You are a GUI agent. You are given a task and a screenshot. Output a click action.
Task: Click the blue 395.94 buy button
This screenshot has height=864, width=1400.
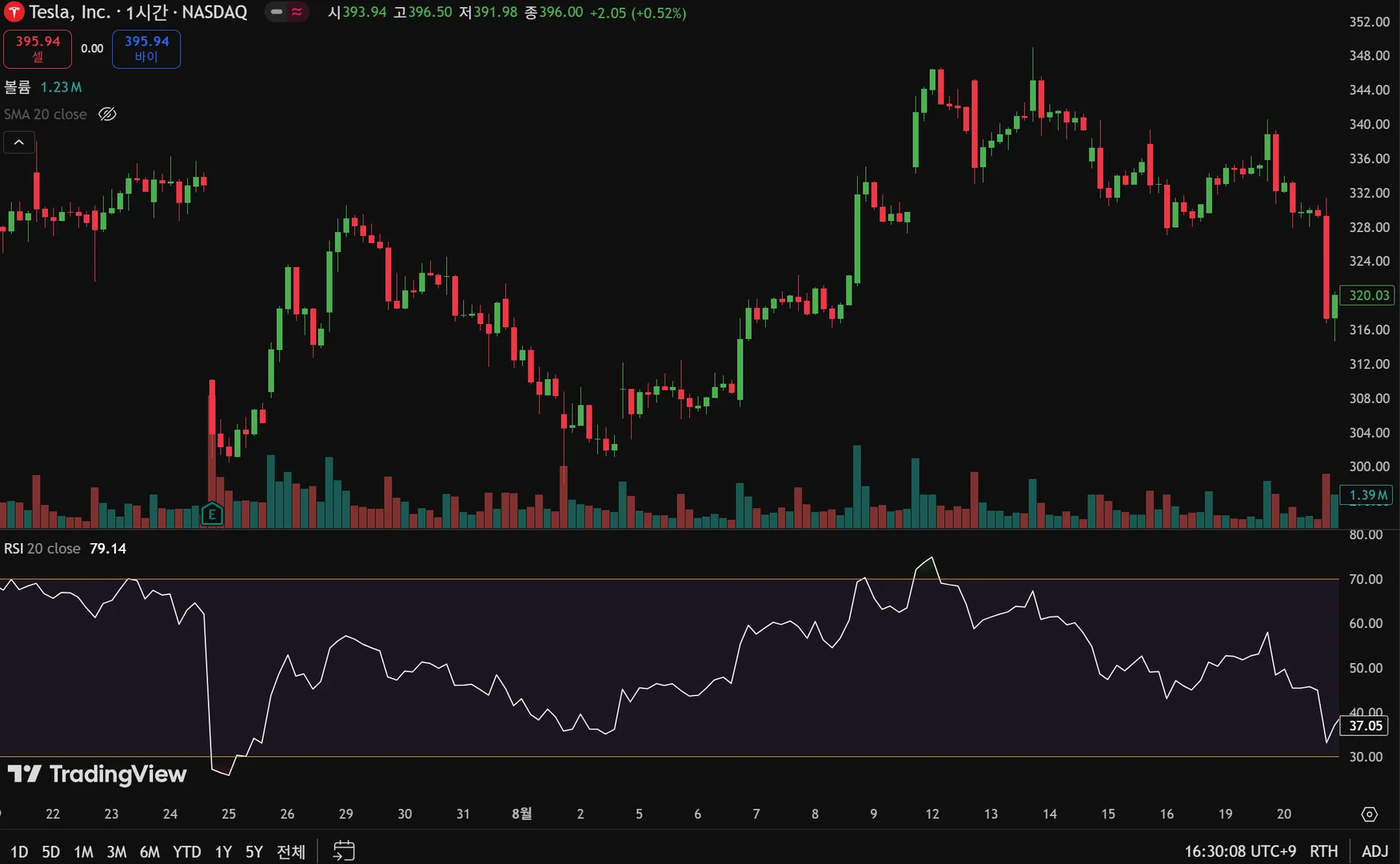point(146,49)
